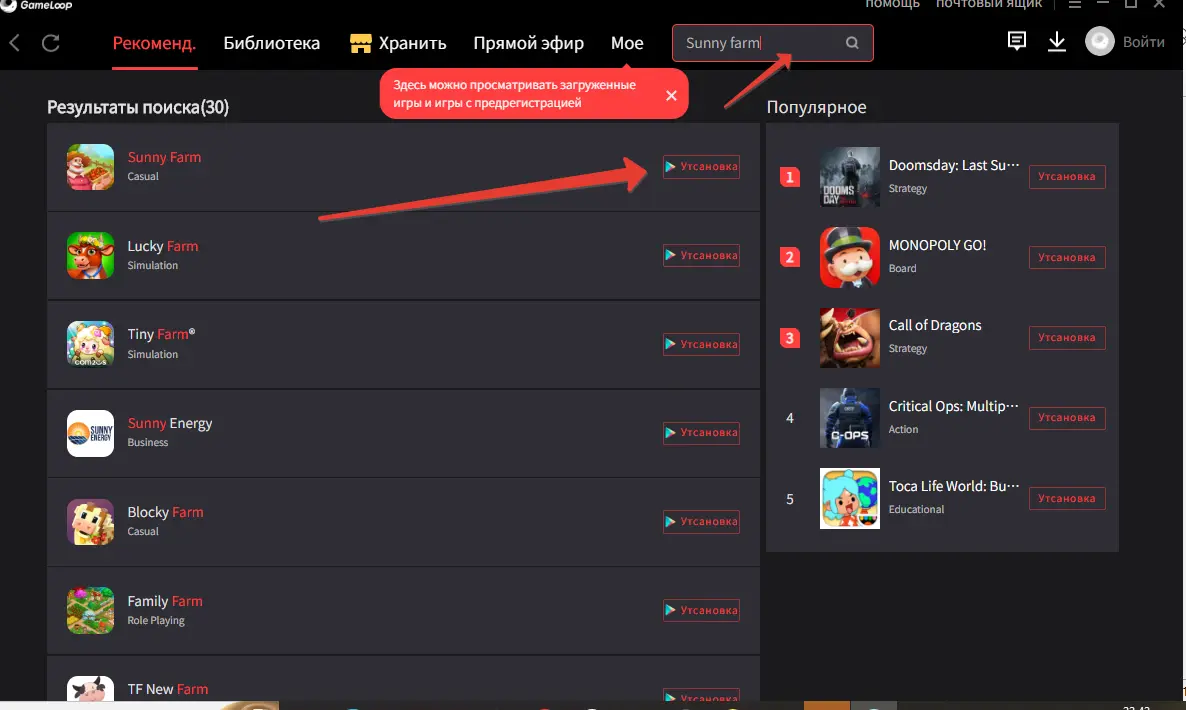
Task: Open the Toca Life World thumbnail
Action: pos(849,498)
